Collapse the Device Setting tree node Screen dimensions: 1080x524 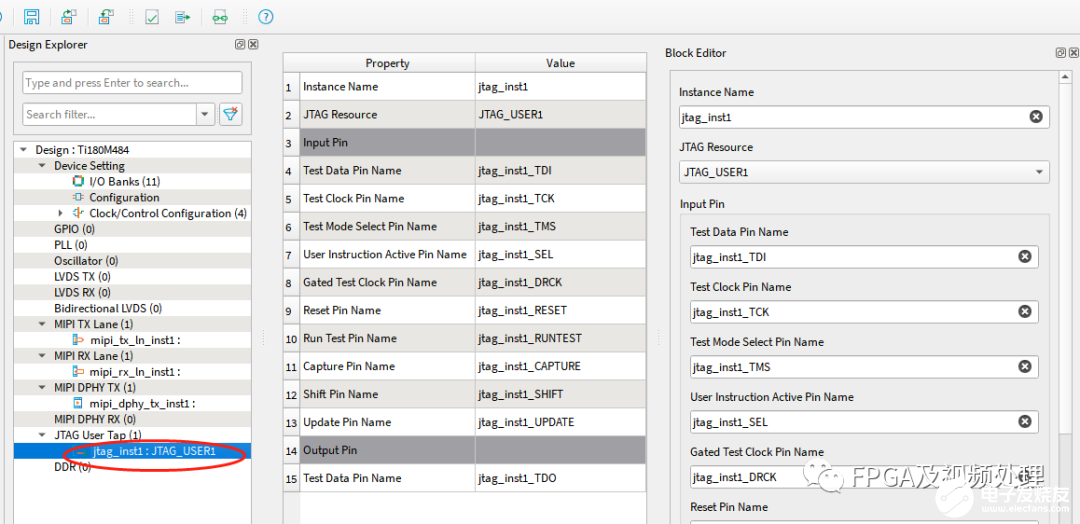pyautogui.click(x=43, y=166)
